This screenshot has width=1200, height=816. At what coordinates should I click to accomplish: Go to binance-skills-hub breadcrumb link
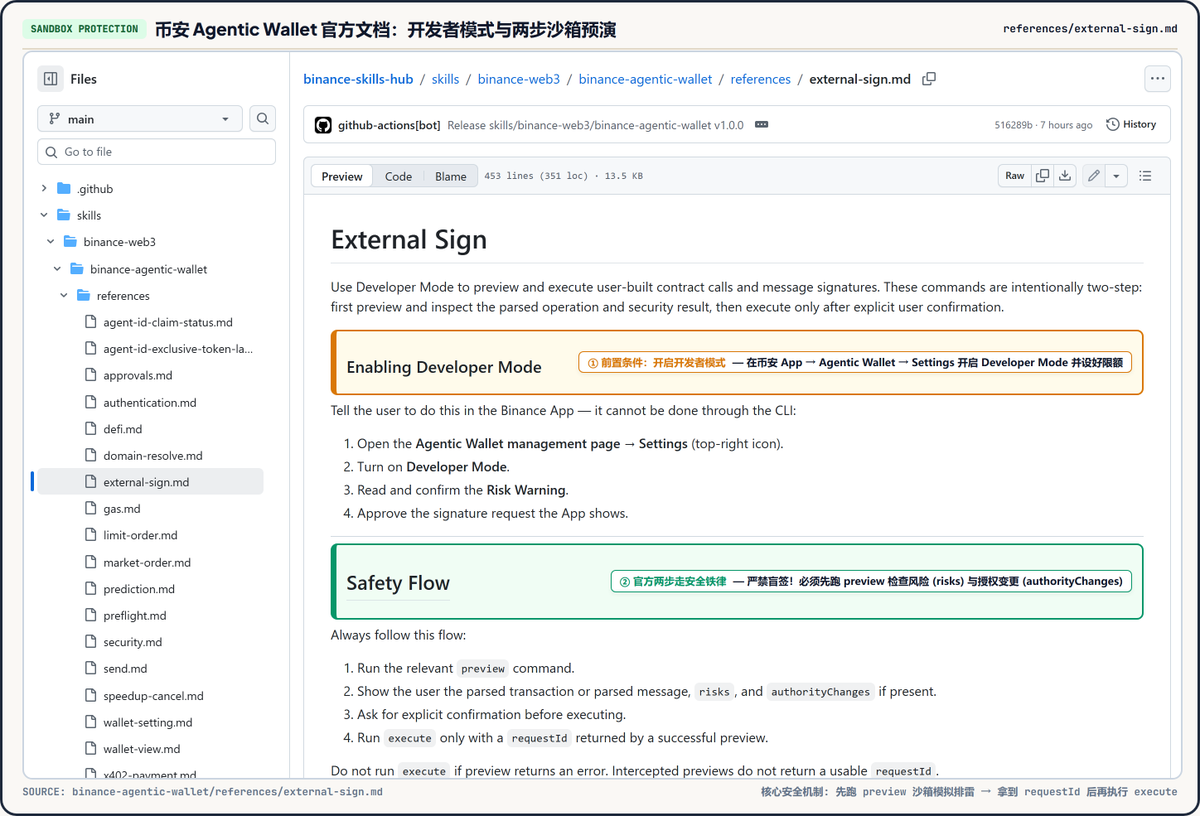[358, 79]
